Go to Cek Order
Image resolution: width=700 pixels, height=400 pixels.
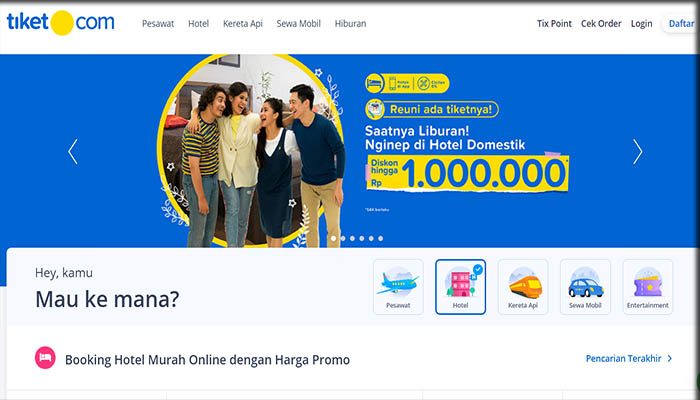click(x=601, y=24)
